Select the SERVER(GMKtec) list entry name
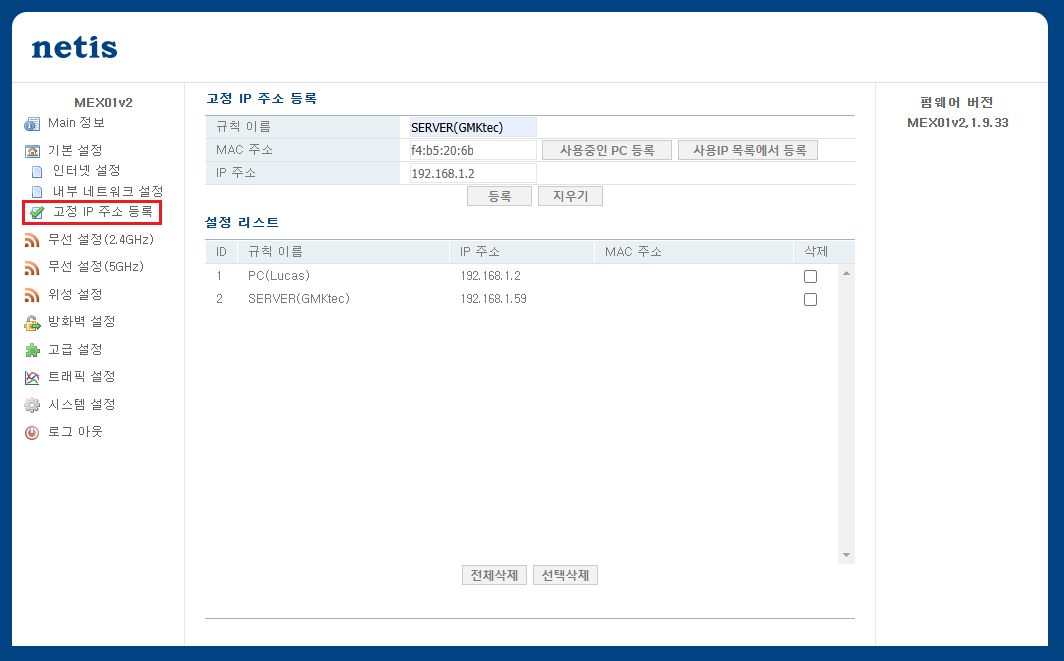Image resolution: width=1064 pixels, height=661 pixels. pyautogui.click(x=299, y=299)
